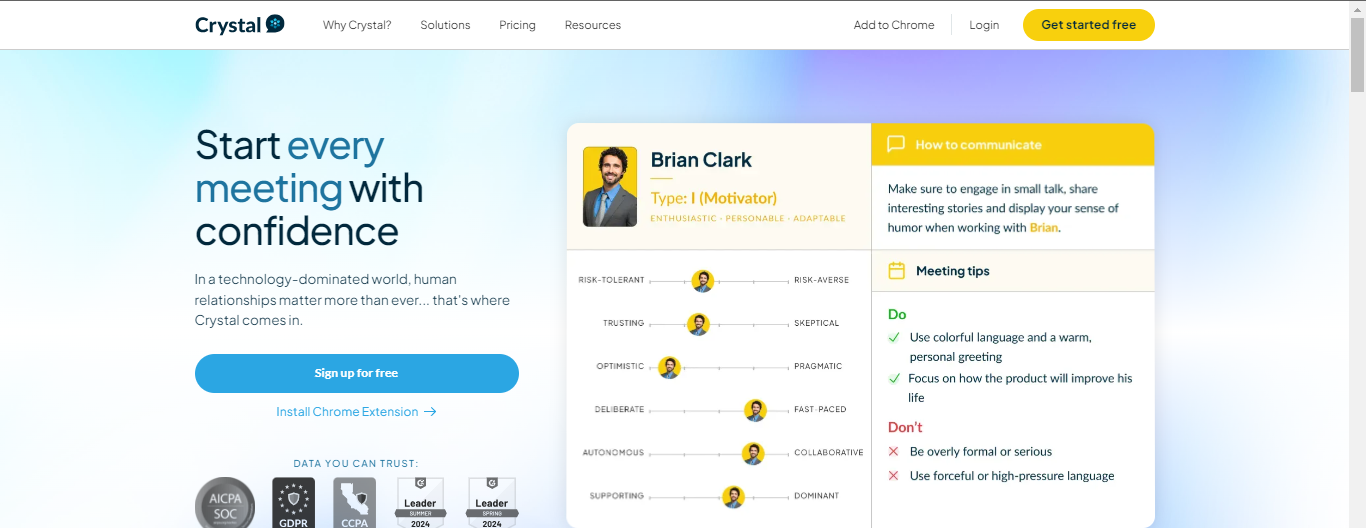The width and height of the screenshot is (1366, 528).
Task: Click the G2 Leader Spring 2024 badge
Action: [x=491, y=503]
